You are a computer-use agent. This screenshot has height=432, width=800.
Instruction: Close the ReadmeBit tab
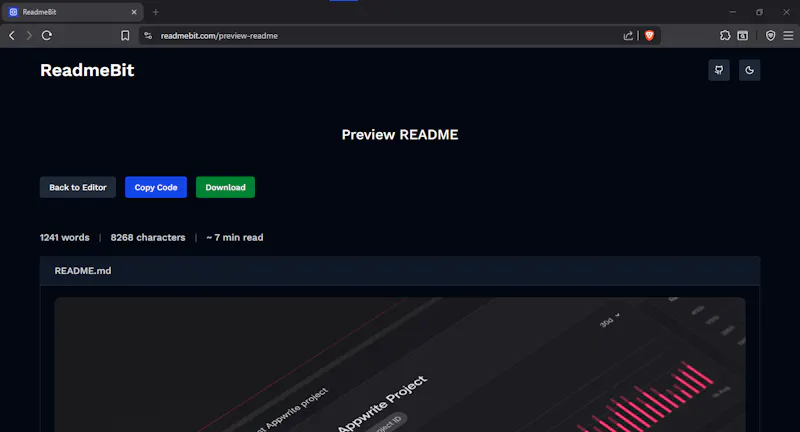[134, 12]
